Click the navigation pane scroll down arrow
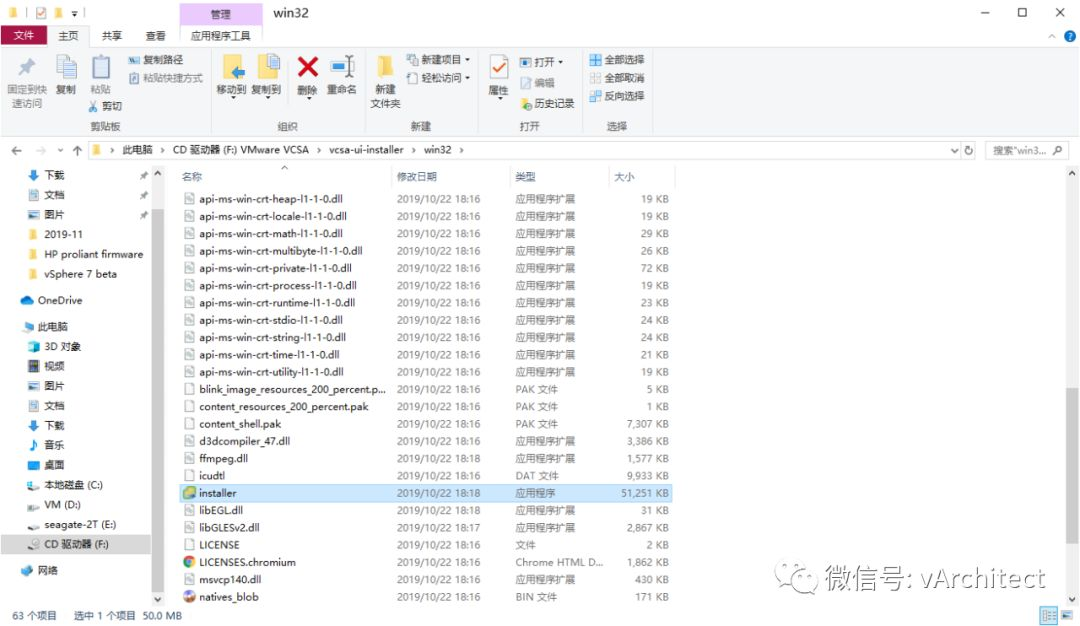1080x626 pixels. coord(158,599)
